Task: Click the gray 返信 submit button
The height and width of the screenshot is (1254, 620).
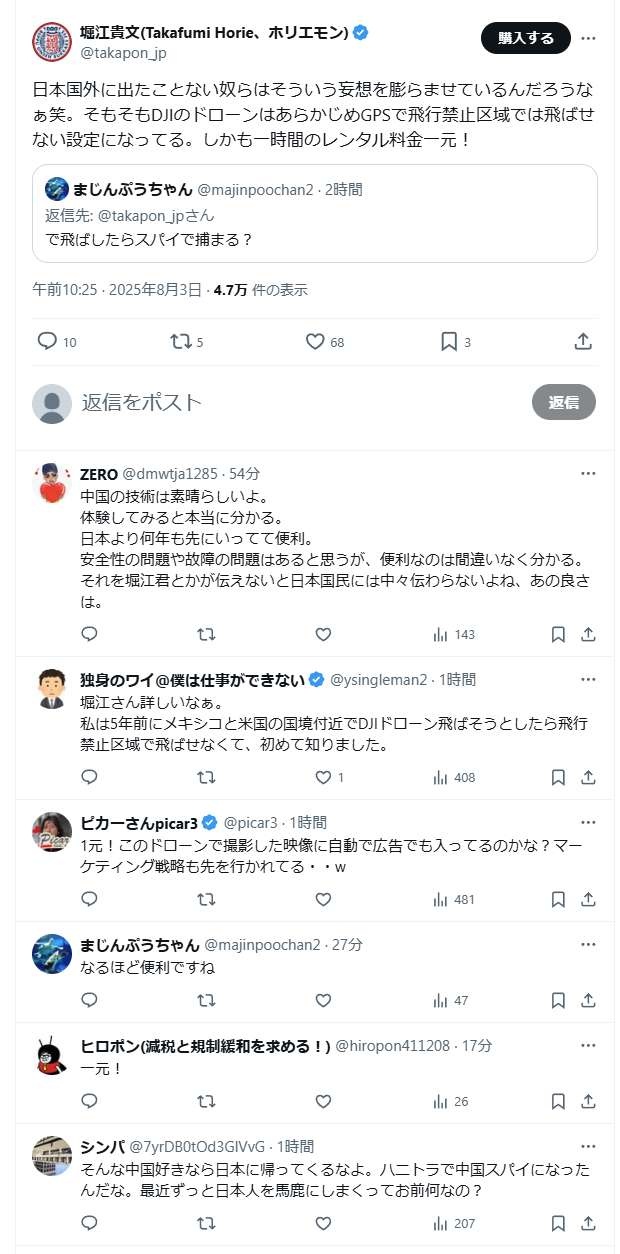Action: 563,402
